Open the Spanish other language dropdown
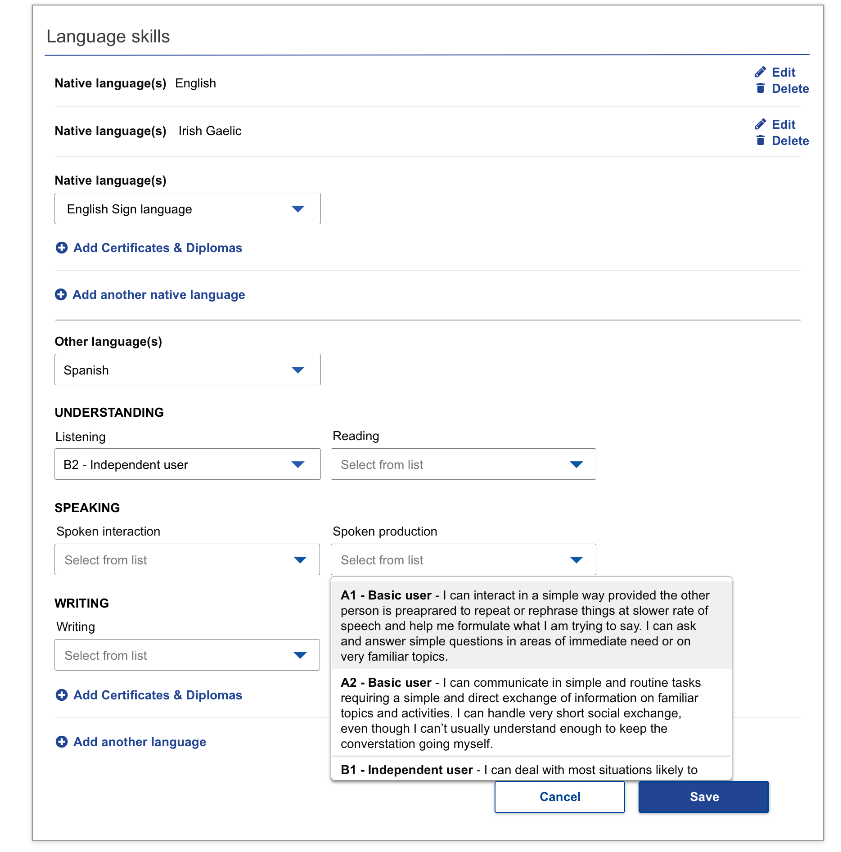 187,370
